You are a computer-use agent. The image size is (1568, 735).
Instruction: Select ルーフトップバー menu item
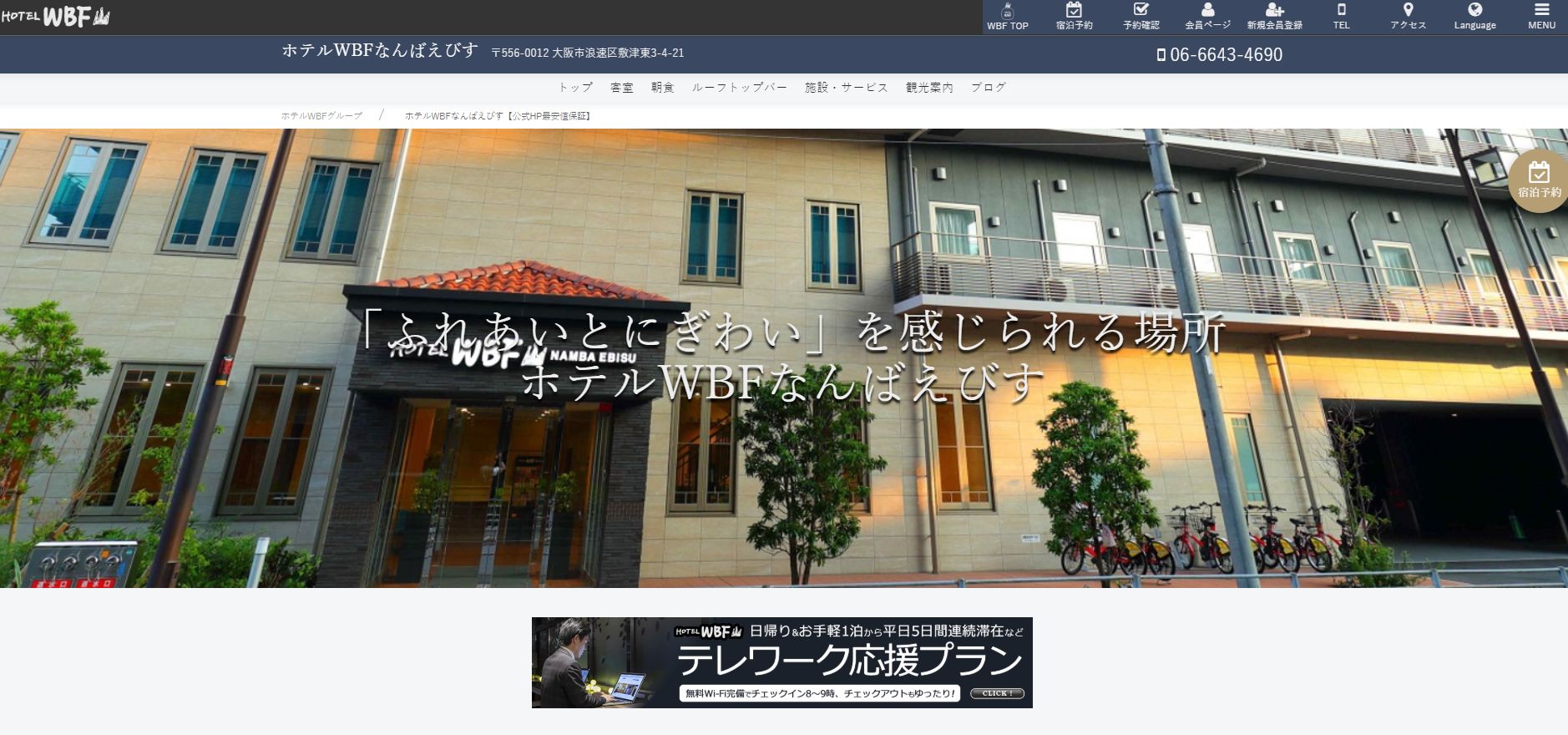pyautogui.click(x=739, y=88)
